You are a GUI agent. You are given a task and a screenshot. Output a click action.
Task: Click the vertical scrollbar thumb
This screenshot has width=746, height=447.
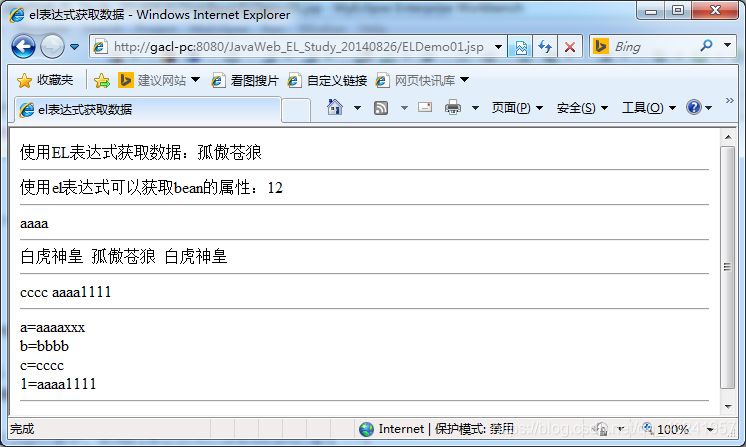[727, 267]
